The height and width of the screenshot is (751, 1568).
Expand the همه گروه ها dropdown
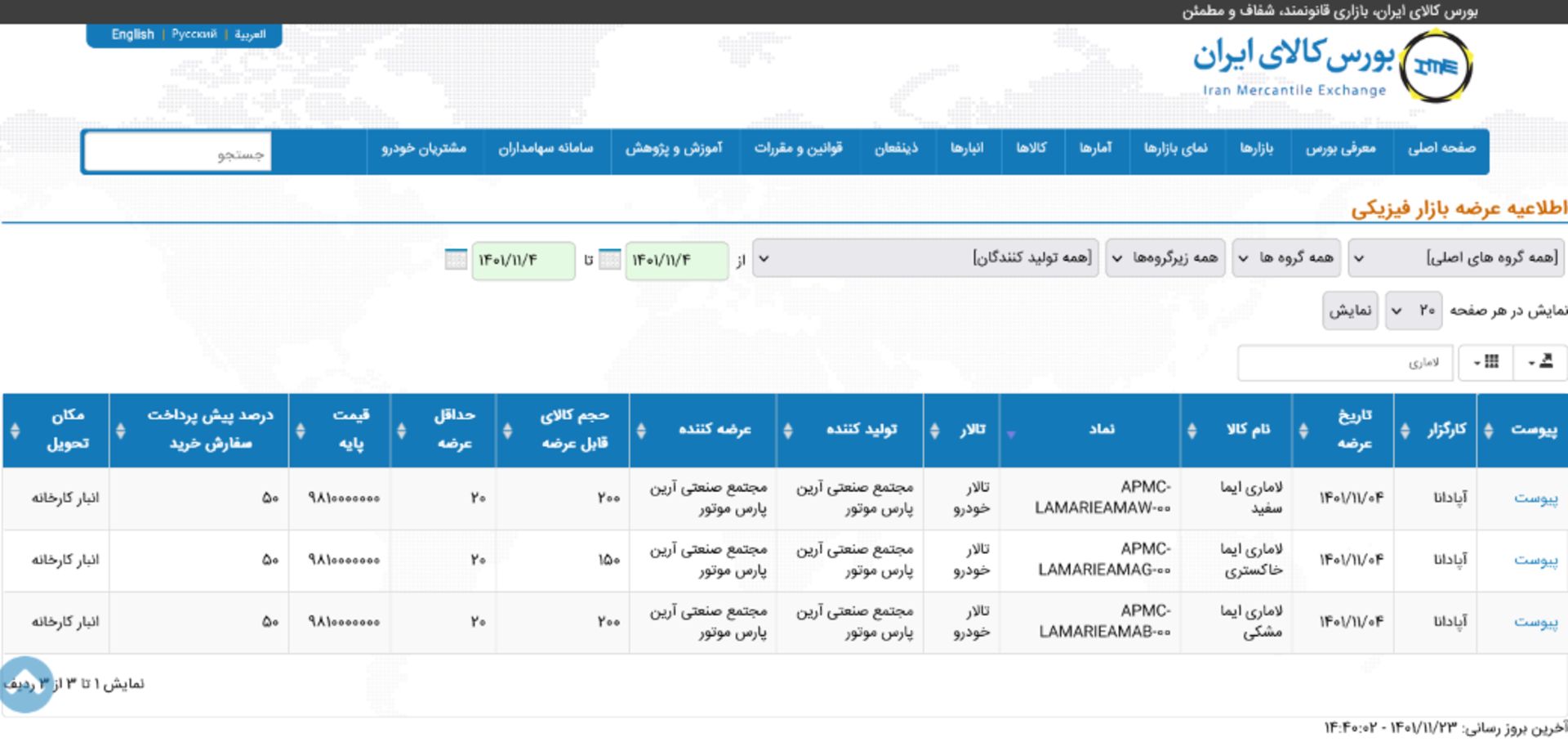tap(1287, 258)
